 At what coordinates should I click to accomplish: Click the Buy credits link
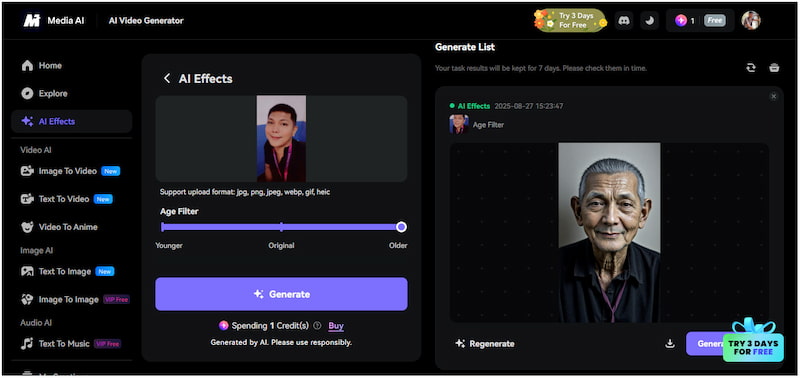pyautogui.click(x=336, y=325)
